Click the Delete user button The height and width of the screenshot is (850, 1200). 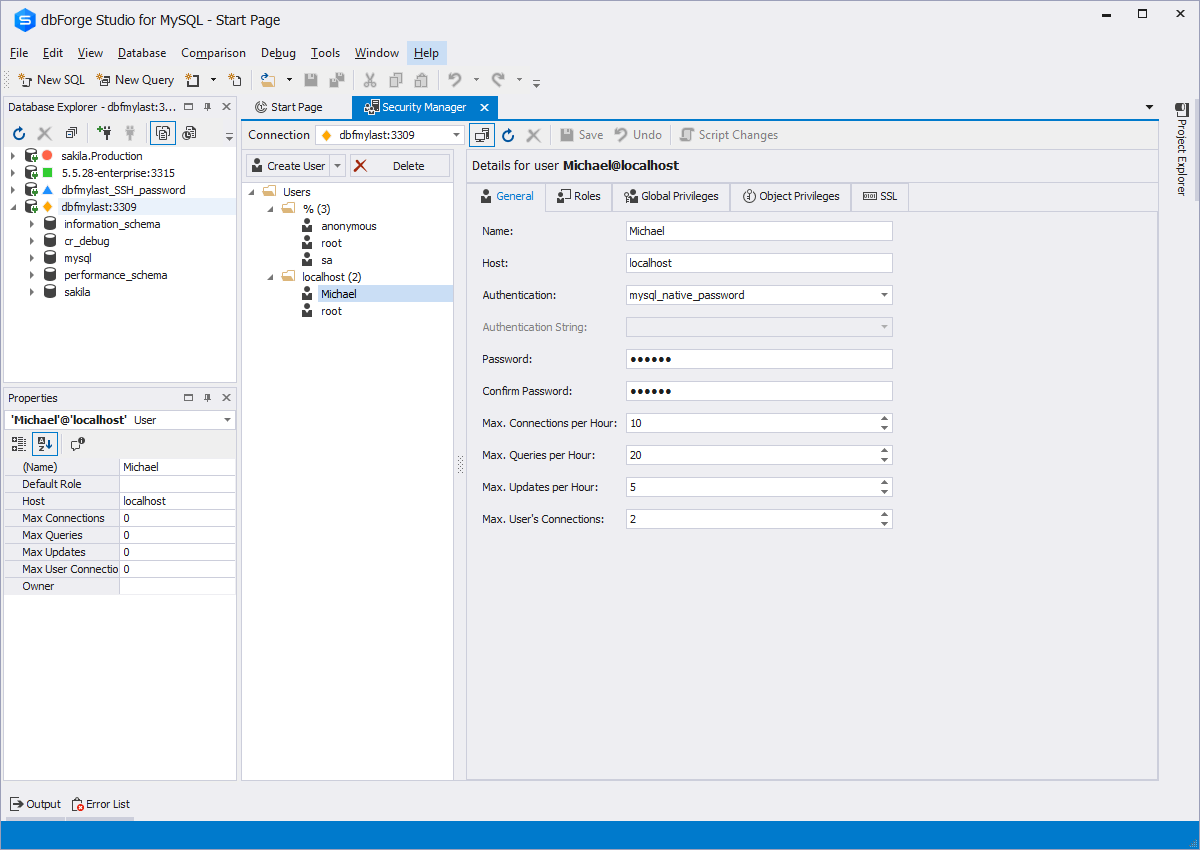point(400,166)
